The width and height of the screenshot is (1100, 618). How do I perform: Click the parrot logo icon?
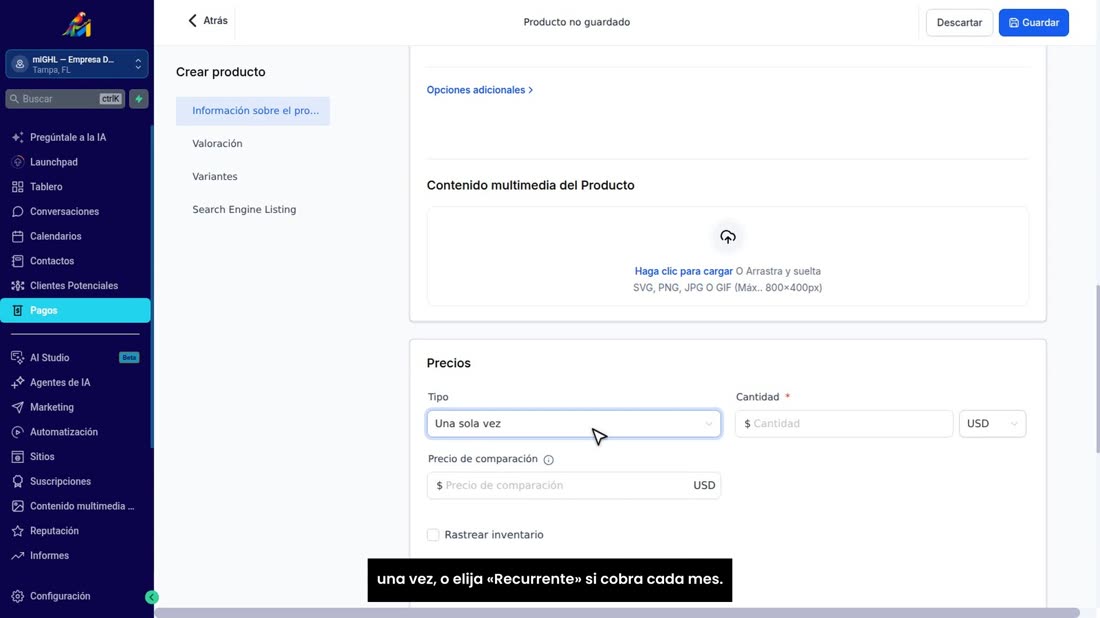click(76, 25)
